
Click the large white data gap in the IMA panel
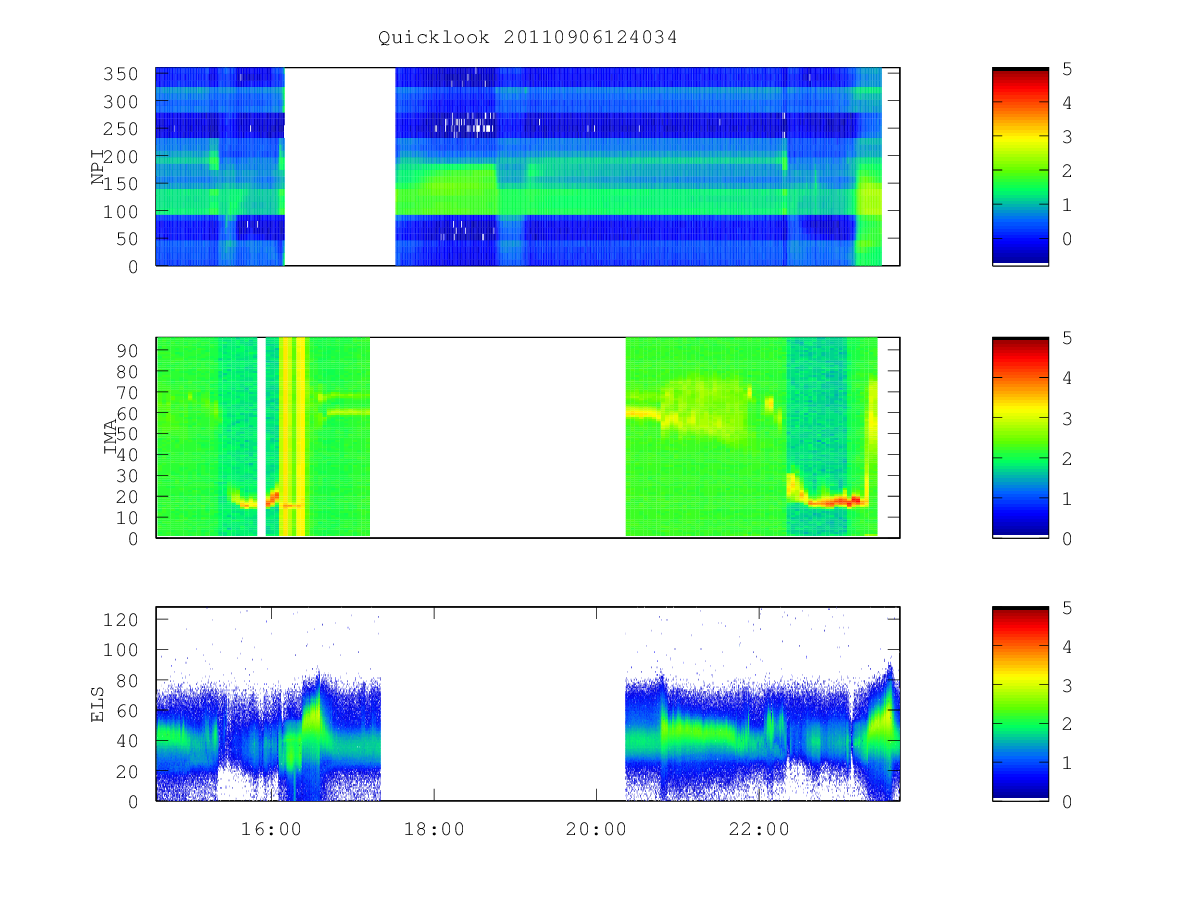pos(498,437)
